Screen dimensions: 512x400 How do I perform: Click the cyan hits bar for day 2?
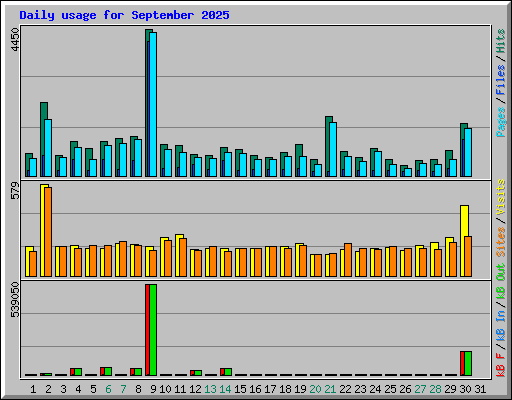coord(48,148)
